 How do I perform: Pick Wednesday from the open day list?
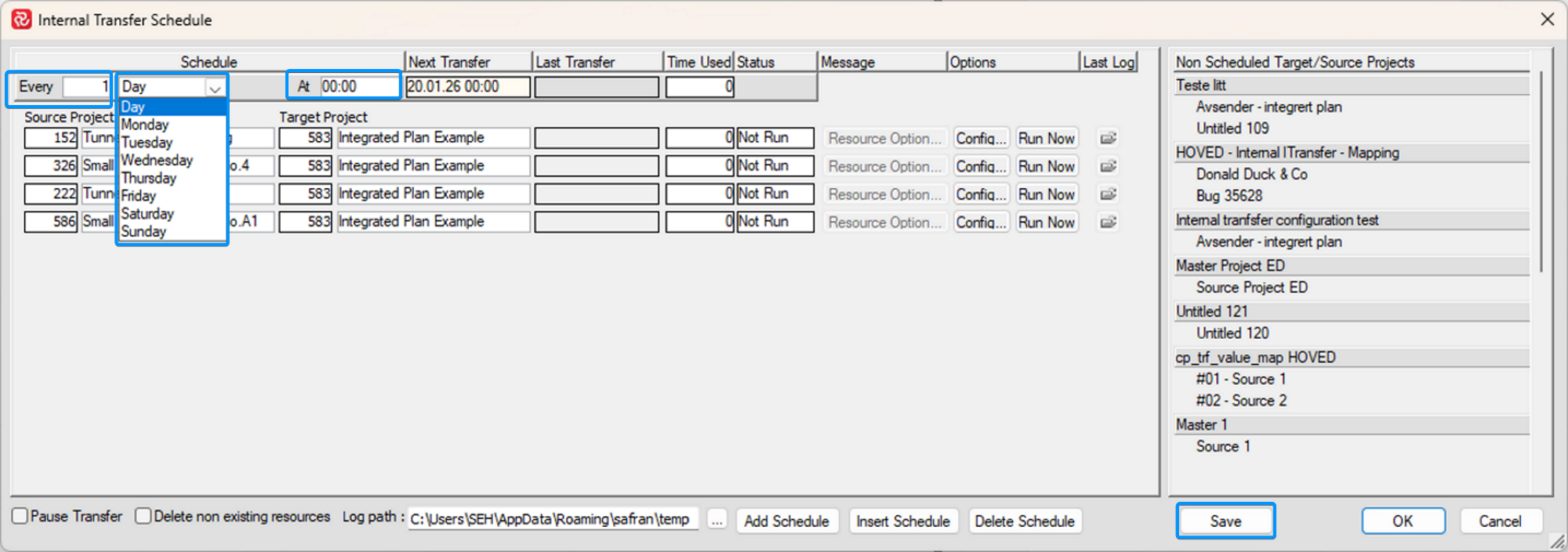point(157,160)
